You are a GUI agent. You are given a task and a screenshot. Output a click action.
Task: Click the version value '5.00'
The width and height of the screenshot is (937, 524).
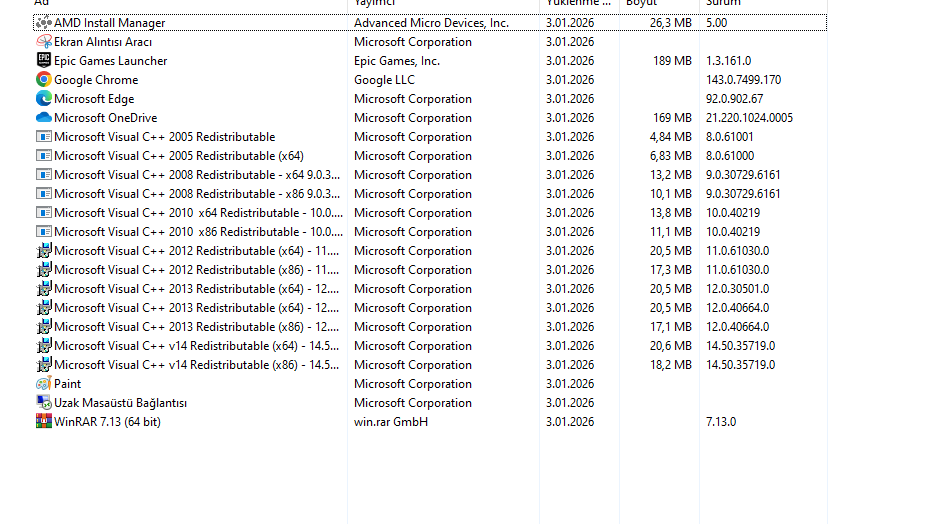716,23
